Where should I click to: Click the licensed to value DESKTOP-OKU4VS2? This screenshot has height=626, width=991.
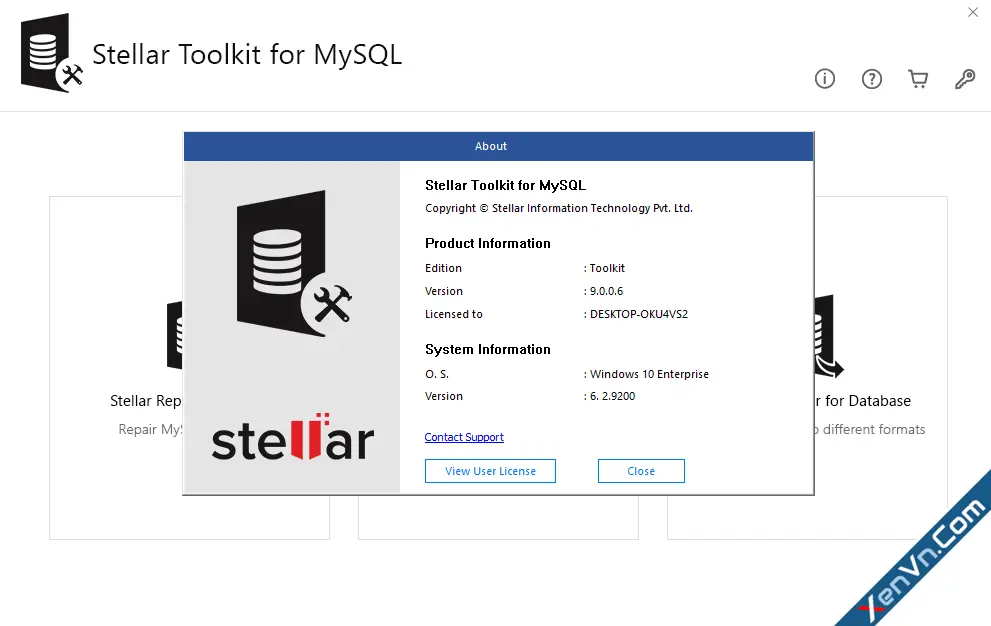(x=638, y=314)
